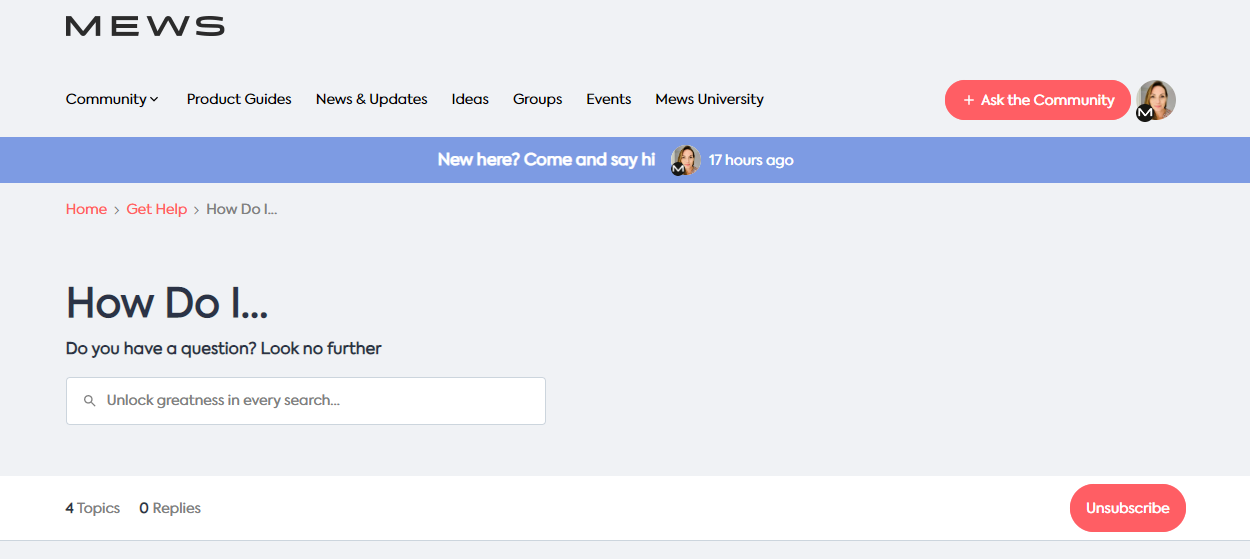Screen dimensions: 1250x559
Task: Open the 'New here? Come and say hi' banner
Action: 546,160
